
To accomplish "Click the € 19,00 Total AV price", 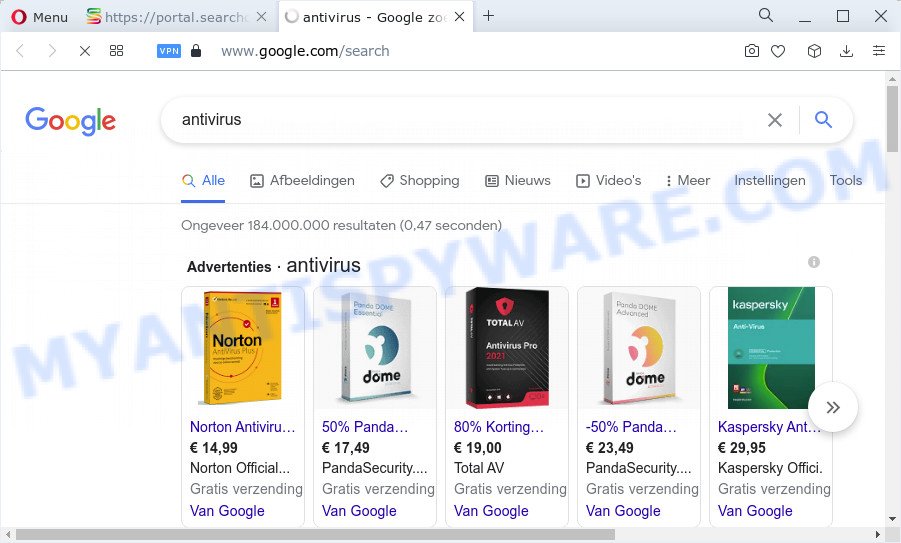I will pyautogui.click(x=478, y=448).
